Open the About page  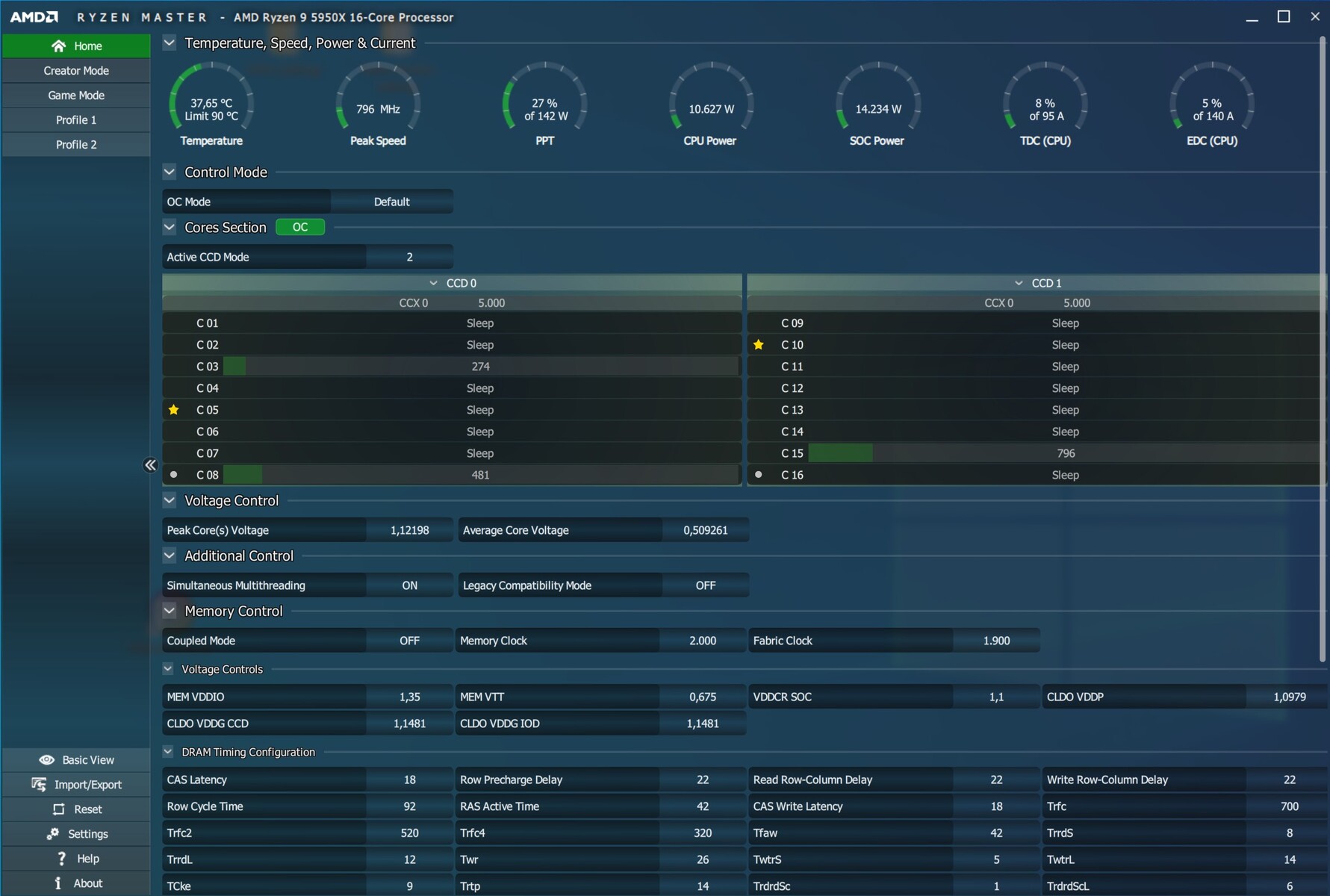[x=76, y=883]
